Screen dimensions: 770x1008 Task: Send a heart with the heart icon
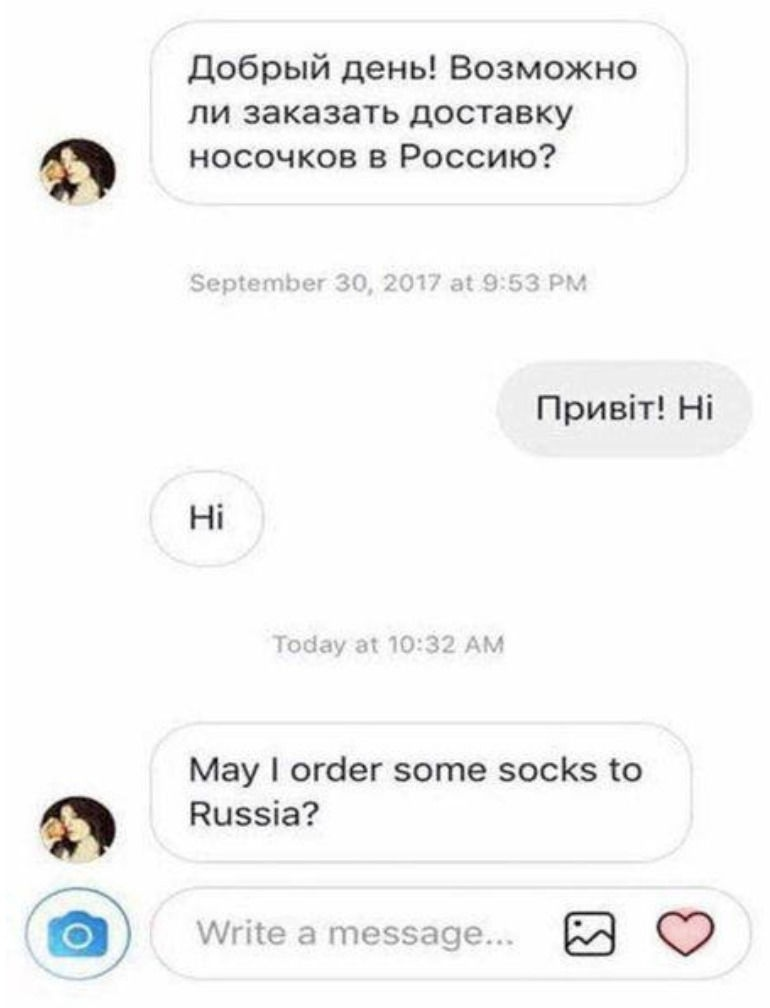(685, 933)
